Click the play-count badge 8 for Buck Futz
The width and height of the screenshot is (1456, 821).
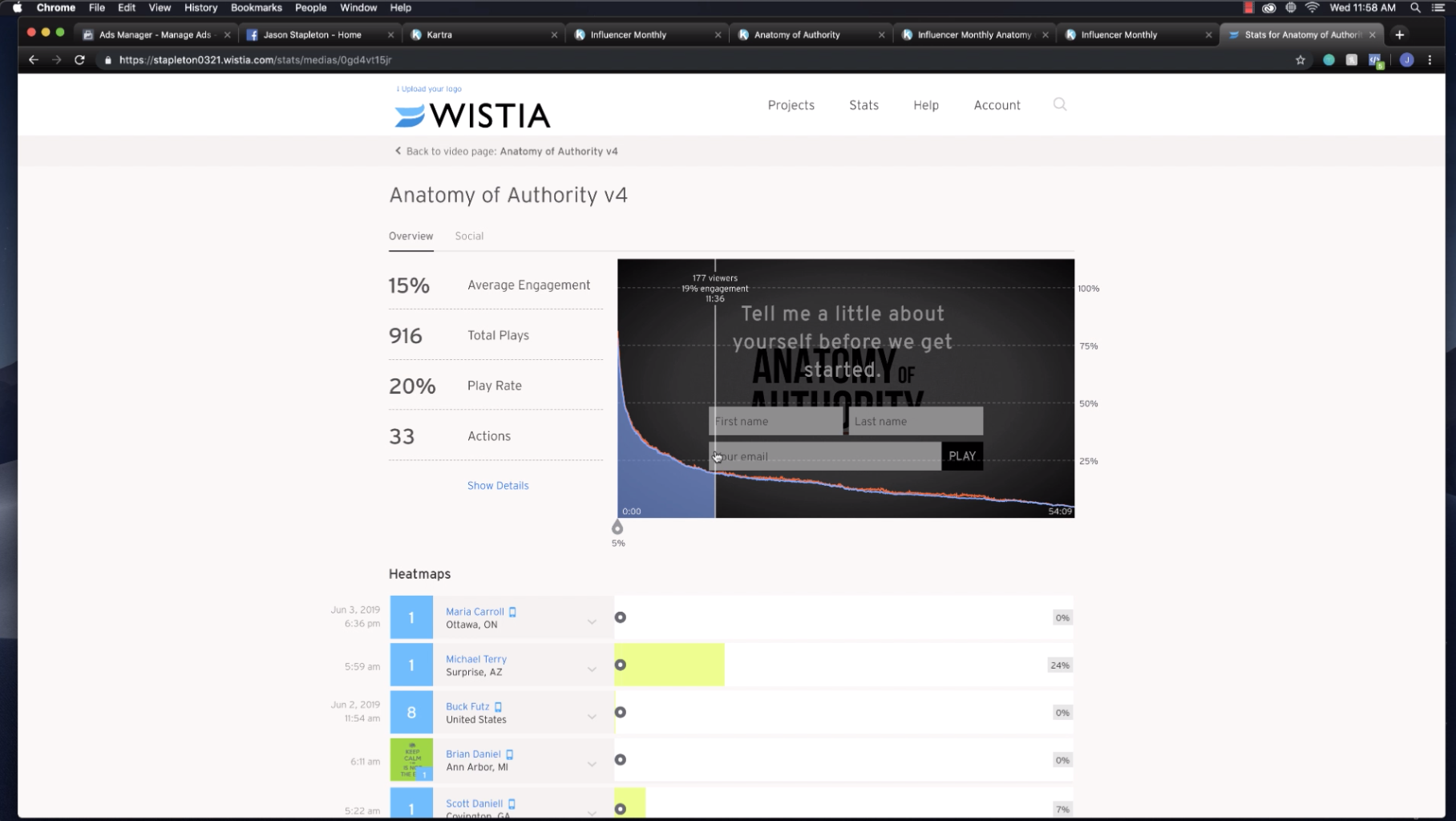(x=411, y=712)
